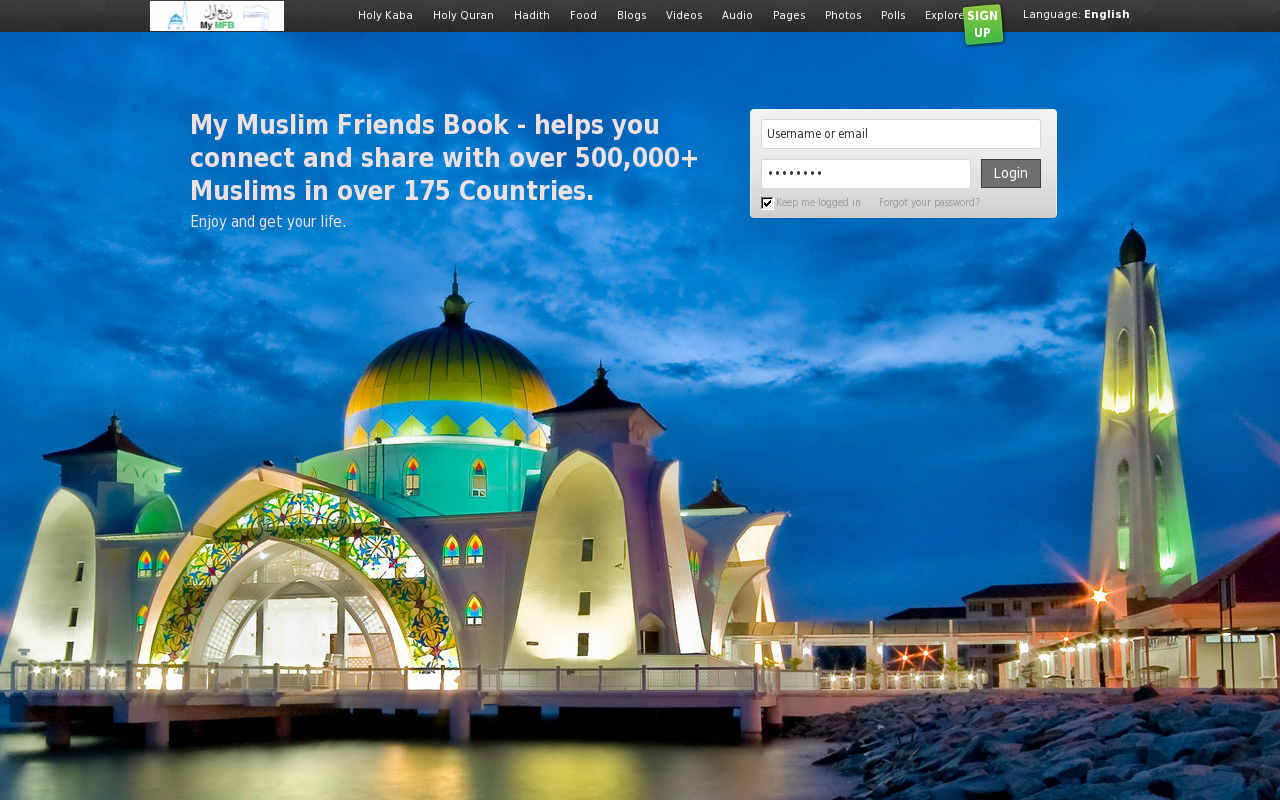The image size is (1280, 800).
Task: Open the Holy Kaba menu item
Action: [385, 15]
